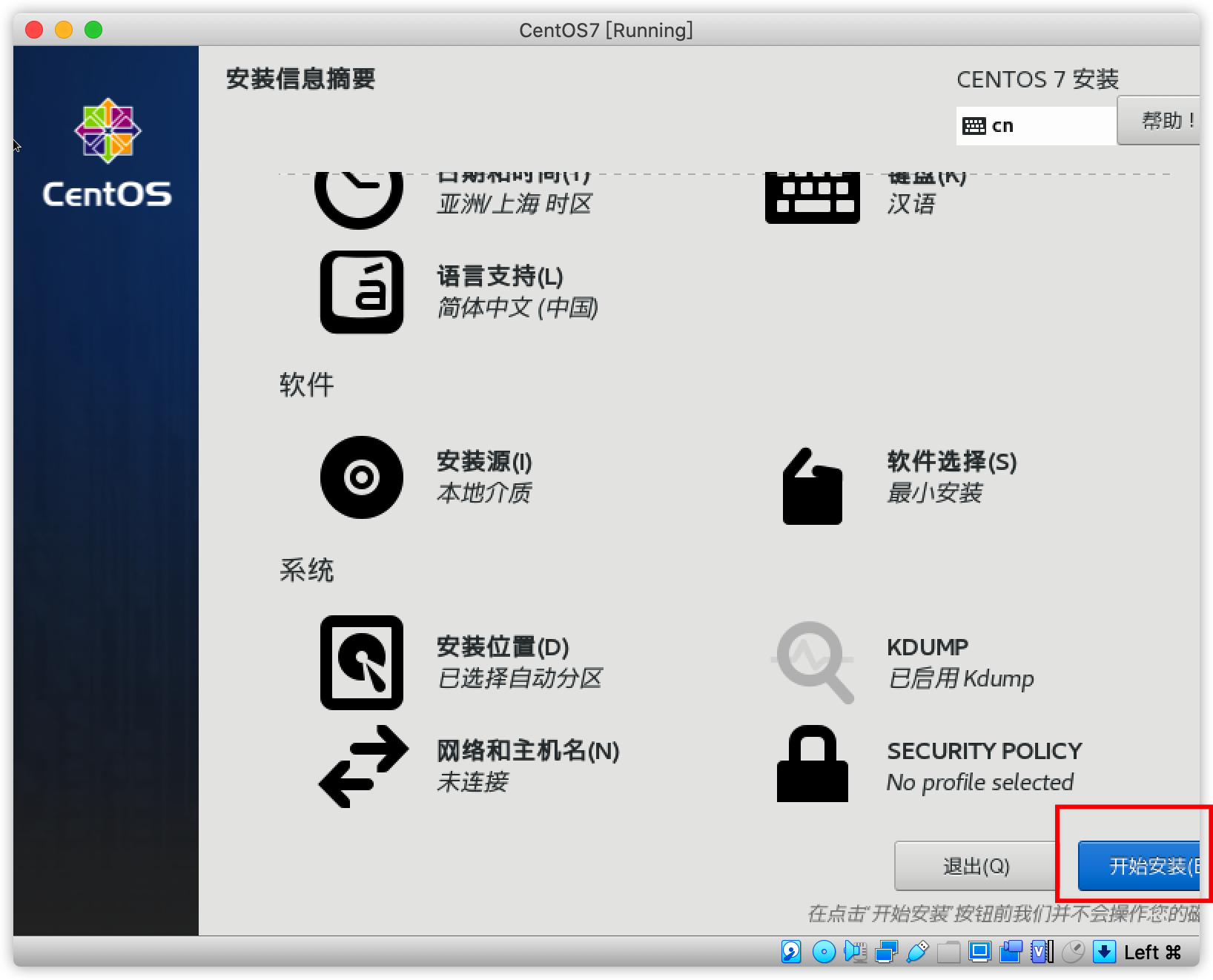This screenshot has width=1213, height=980.
Task: Click the cn keyboard layout indicator field
Action: point(1037,126)
